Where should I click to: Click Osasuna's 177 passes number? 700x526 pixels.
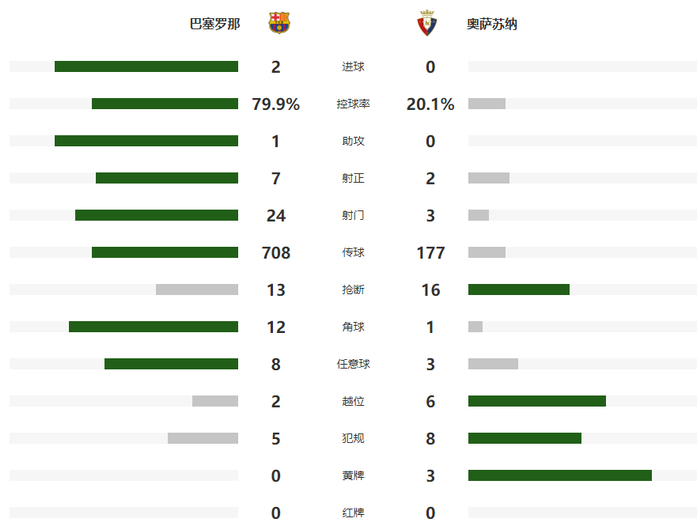coord(430,253)
